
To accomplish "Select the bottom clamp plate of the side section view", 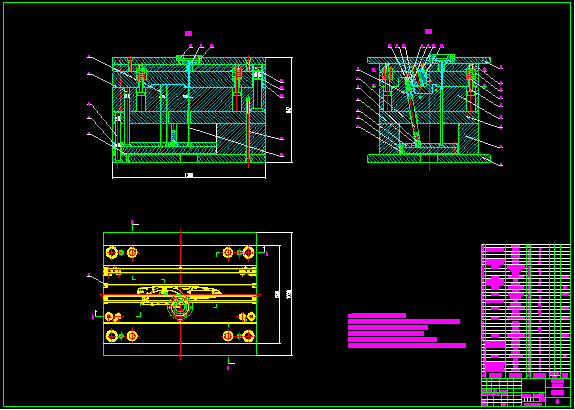I will pos(429,158).
